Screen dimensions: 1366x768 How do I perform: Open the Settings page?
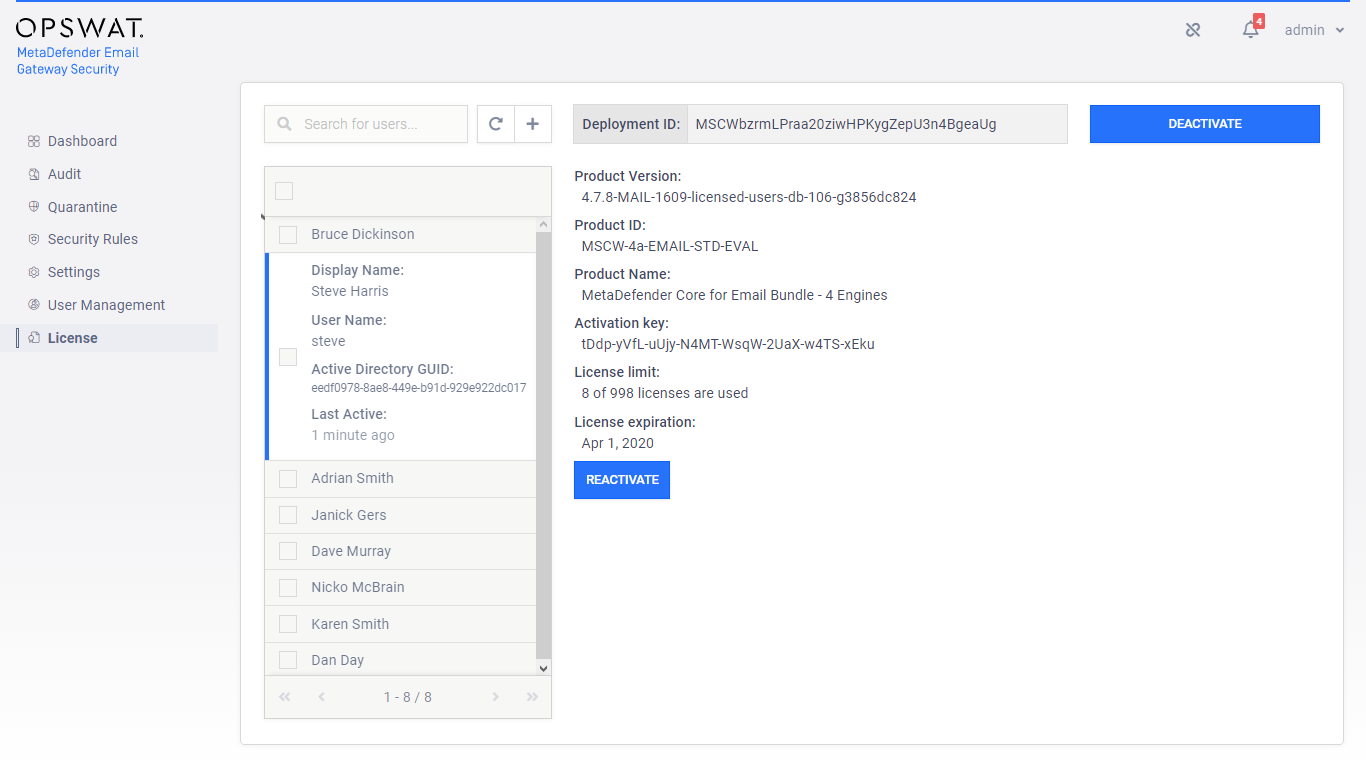[74, 272]
